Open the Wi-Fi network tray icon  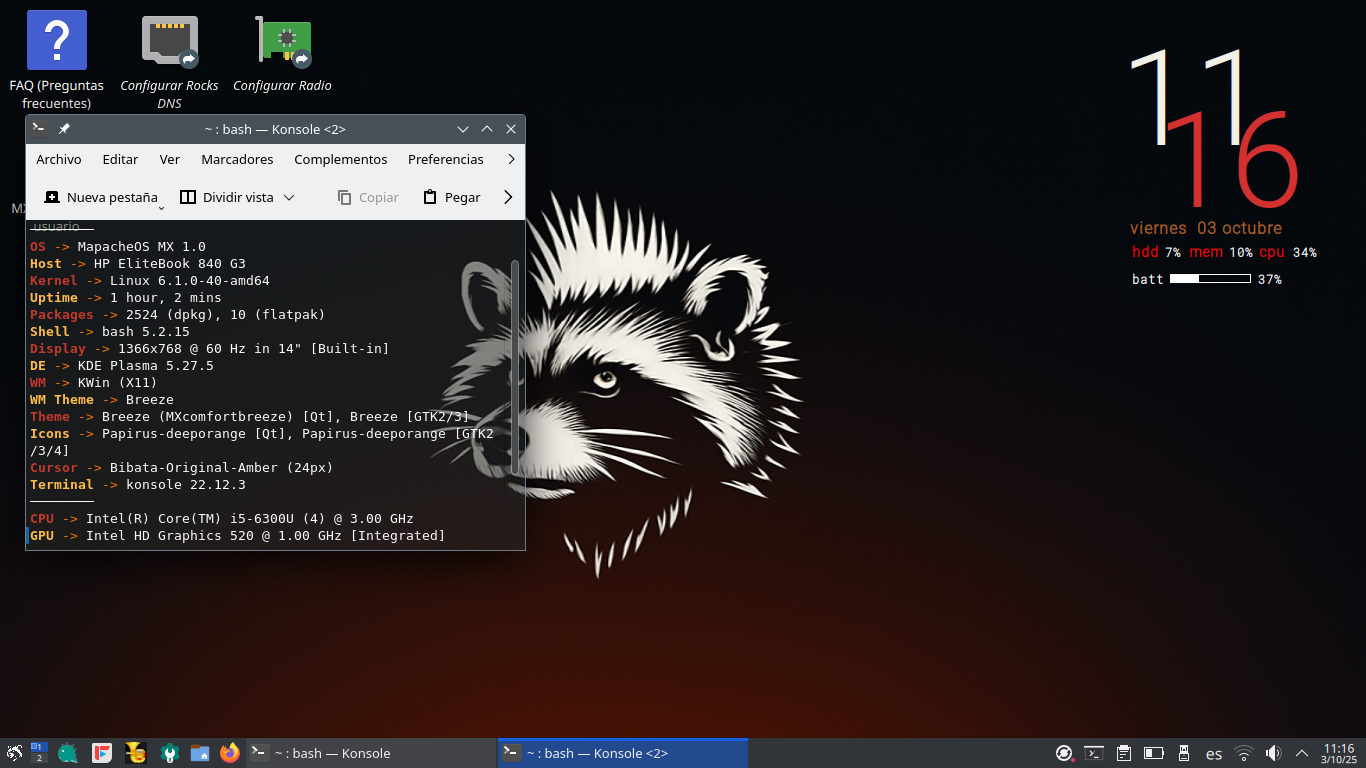coord(1244,753)
